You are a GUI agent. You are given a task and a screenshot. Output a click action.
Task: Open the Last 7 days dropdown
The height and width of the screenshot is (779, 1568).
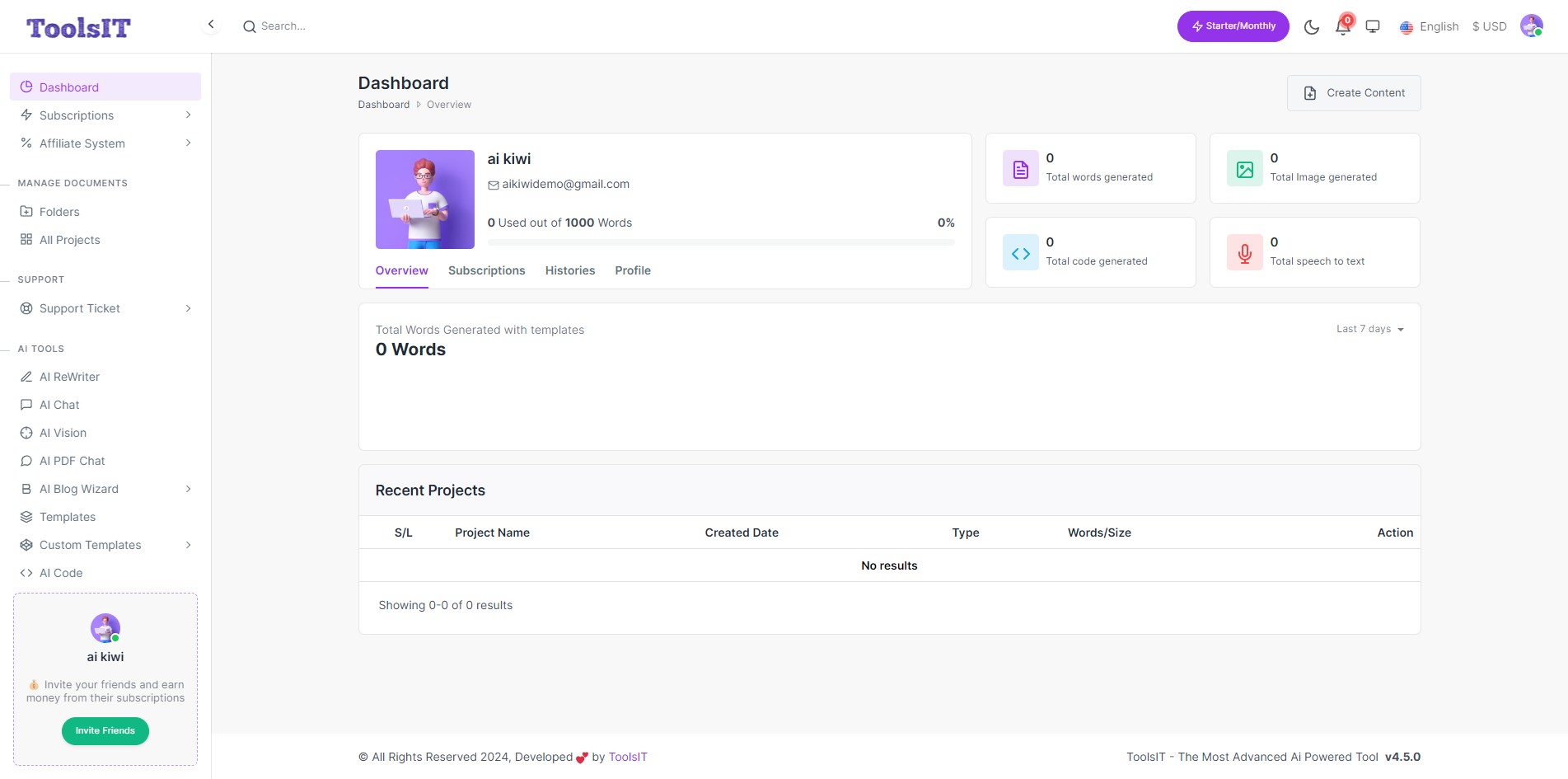pos(1369,329)
